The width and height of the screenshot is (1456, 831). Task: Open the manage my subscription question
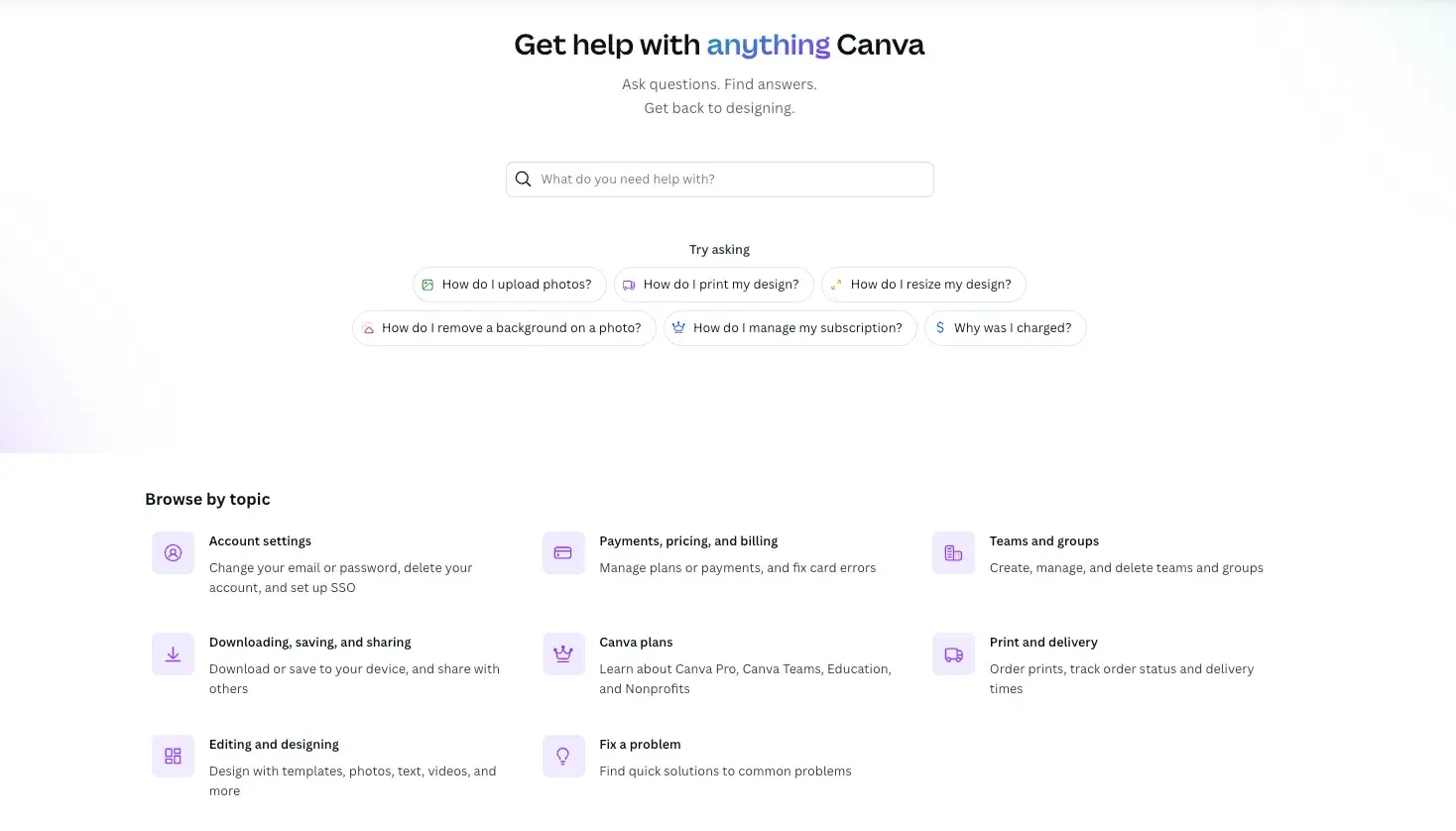(789, 327)
